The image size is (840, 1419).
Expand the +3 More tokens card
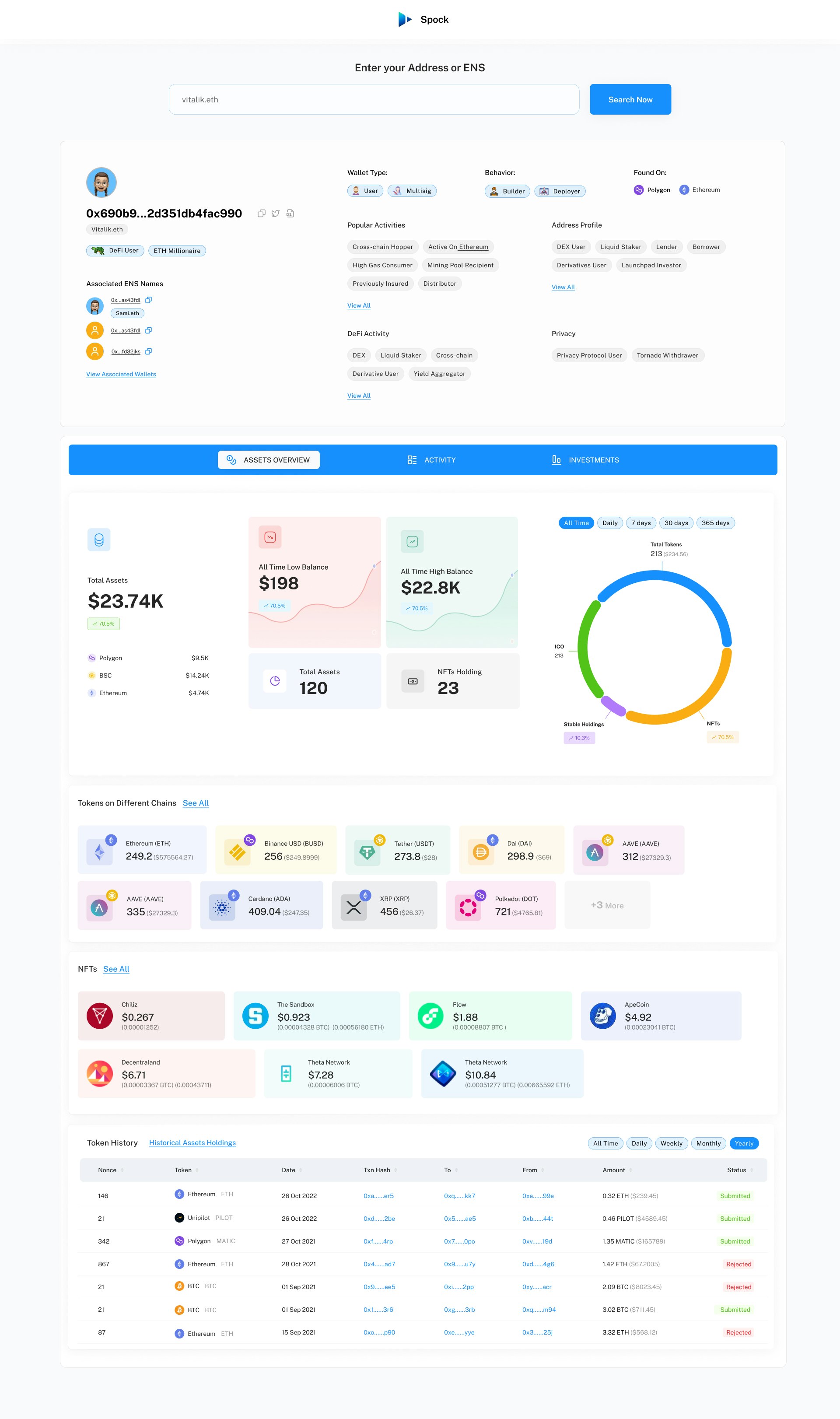pyautogui.click(x=607, y=905)
